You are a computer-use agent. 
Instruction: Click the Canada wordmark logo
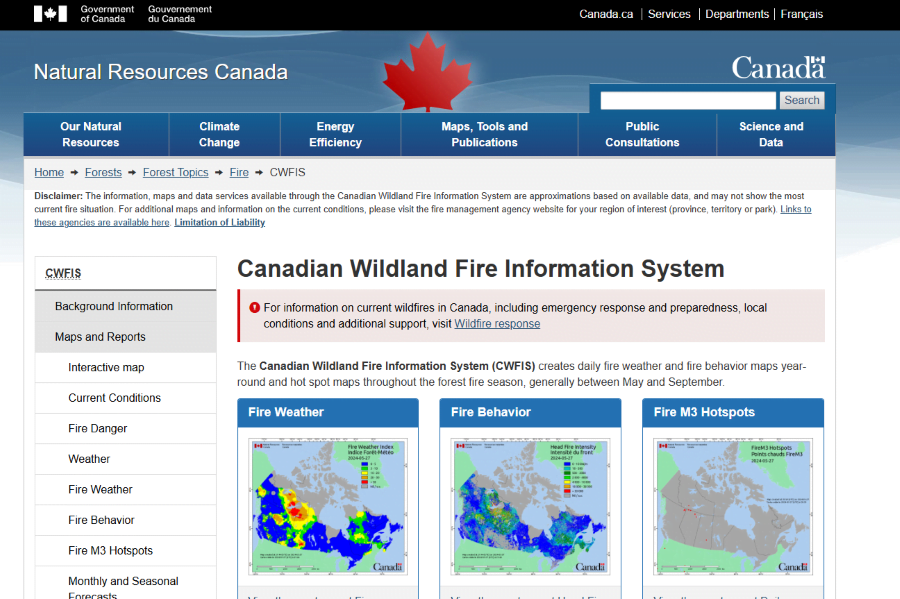pyautogui.click(x=778, y=68)
